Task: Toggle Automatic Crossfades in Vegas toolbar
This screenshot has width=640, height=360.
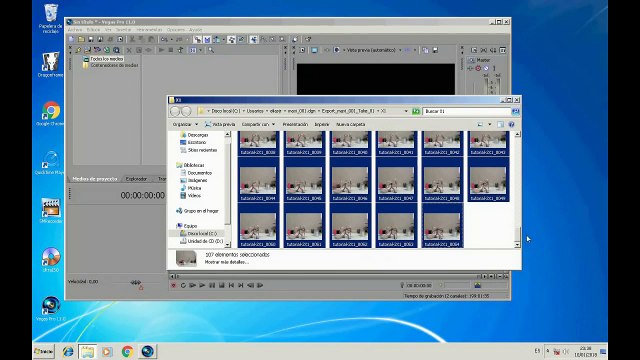Action: [x=207, y=39]
